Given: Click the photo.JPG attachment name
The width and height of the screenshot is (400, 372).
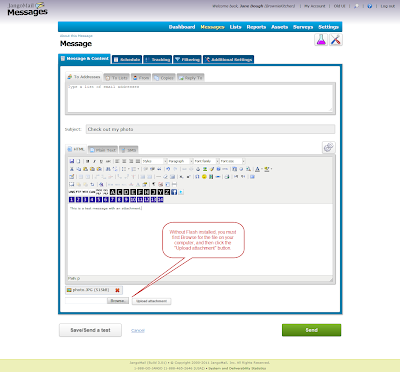Looking at the screenshot, I should tap(91, 290).
